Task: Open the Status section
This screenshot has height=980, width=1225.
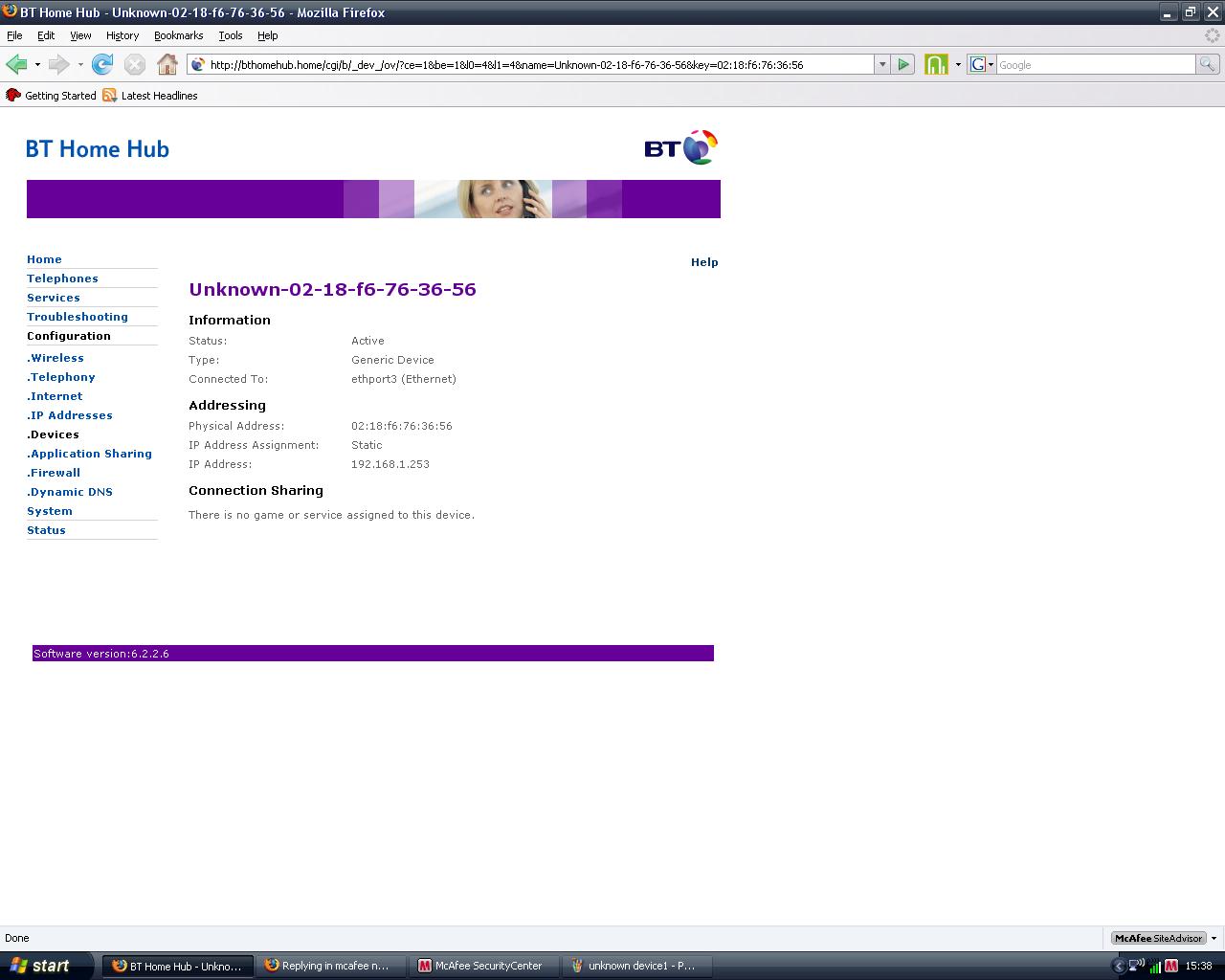Action: pos(46,530)
